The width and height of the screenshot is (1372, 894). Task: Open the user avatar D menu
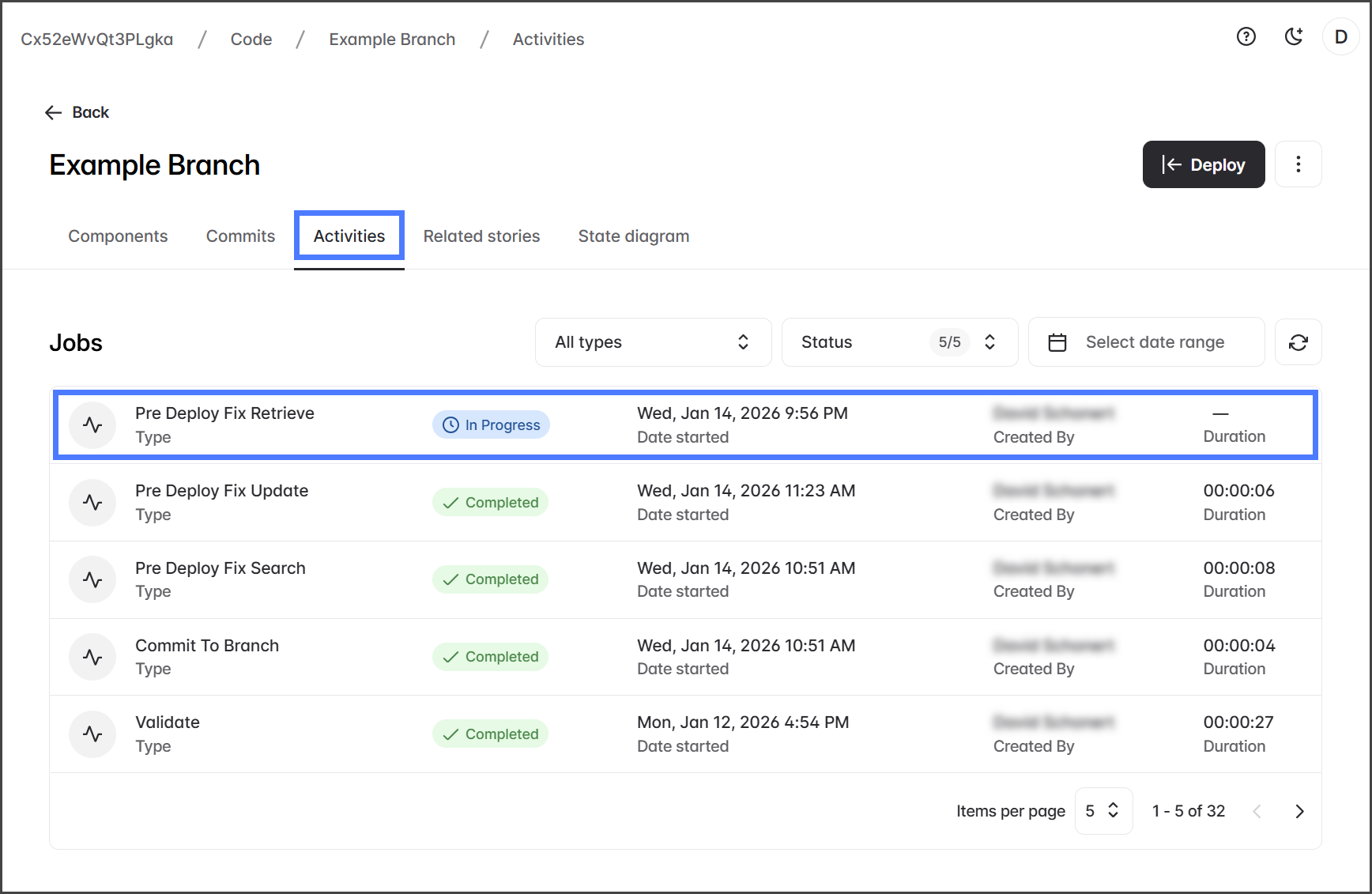(x=1340, y=37)
